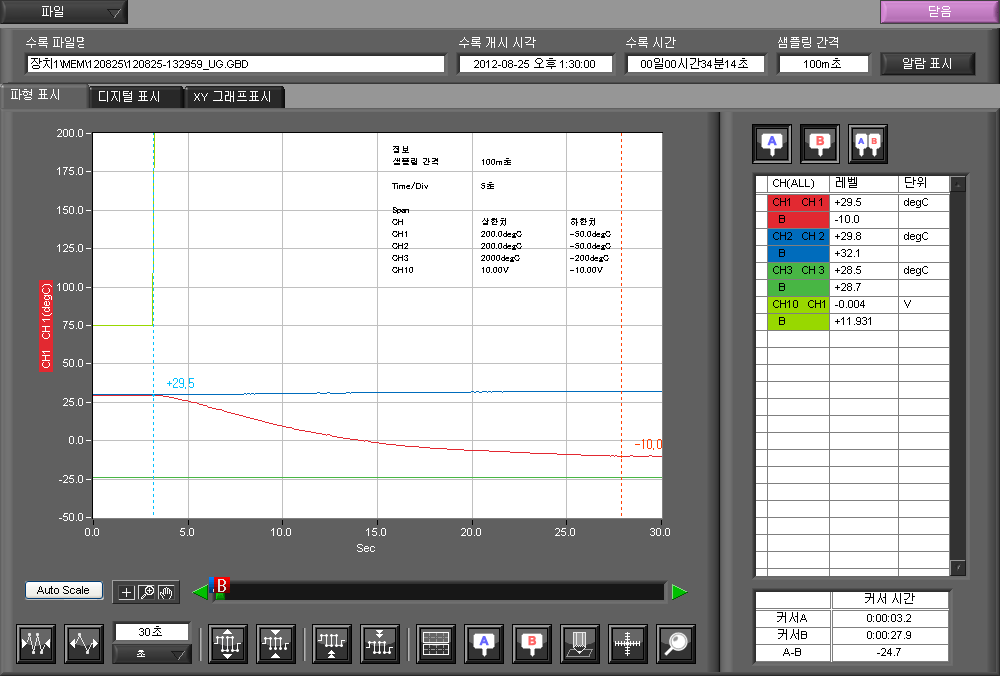Click the 알람 표시 button
Screen dimensions: 1000x676
point(926,63)
